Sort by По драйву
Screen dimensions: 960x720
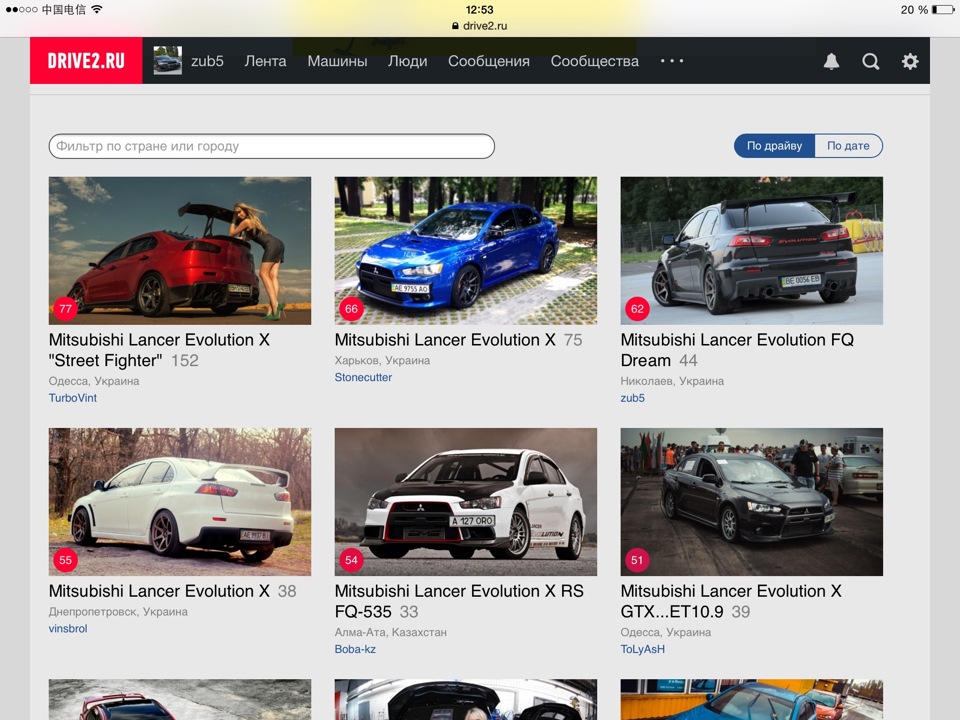[774, 146]
